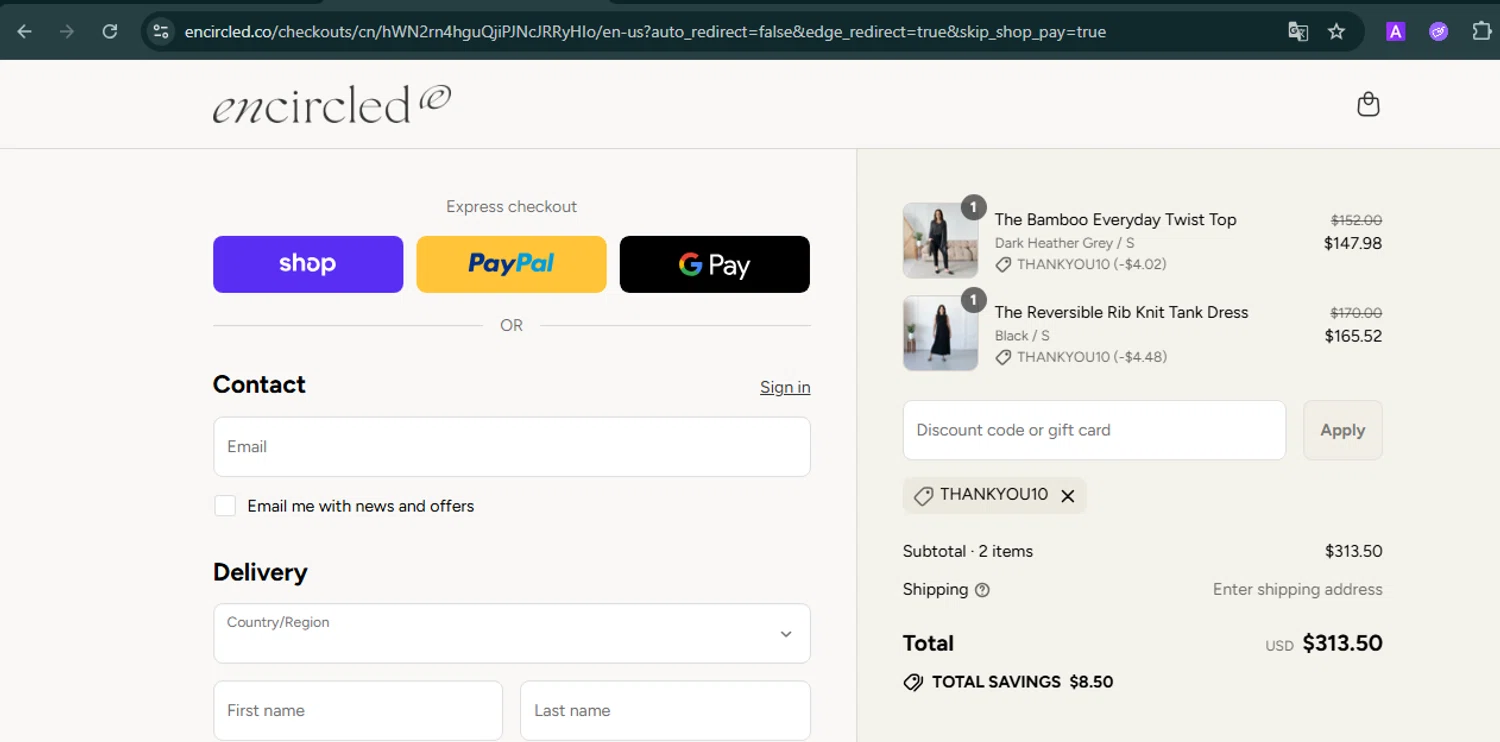Click the Reversible Rib Knit Tank Dress thumbnail
Screen dimensions: 1500x742
pyautogui.click(x=940, y=333)
